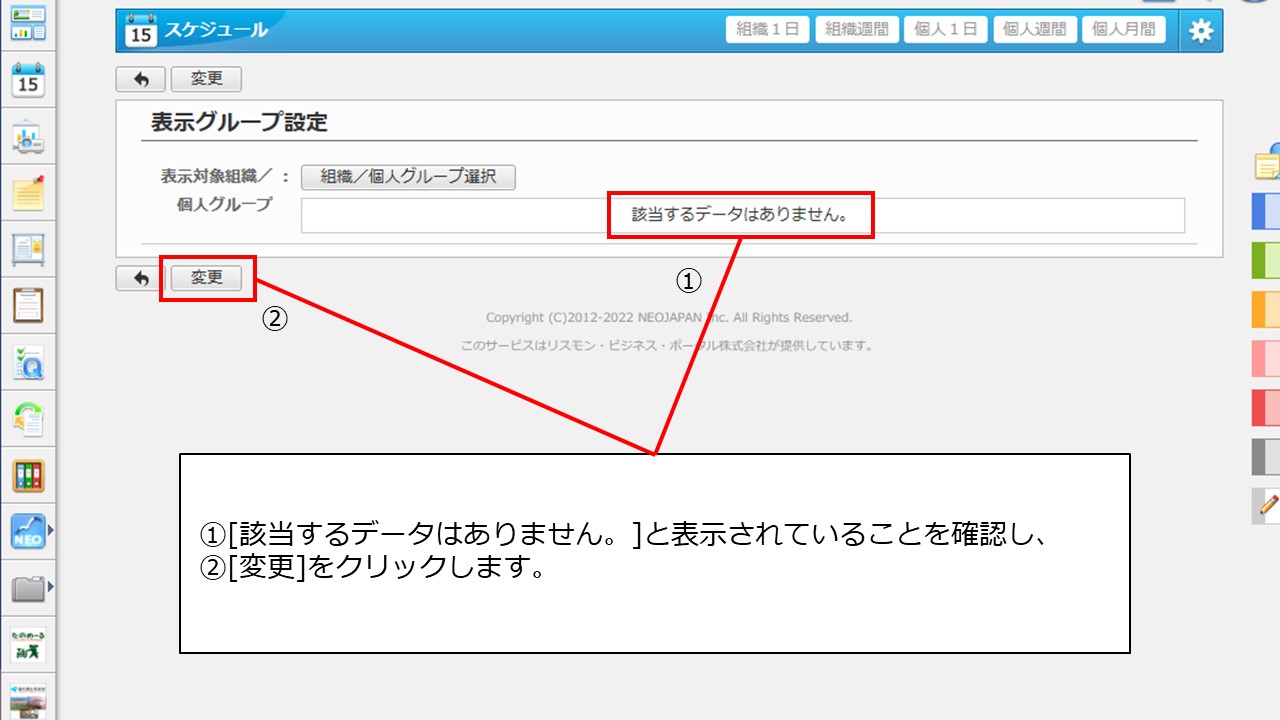The image size is (1280, 720).
Task: Open the brown clipboard icon in the sidebar
Action: pos(28,305)
